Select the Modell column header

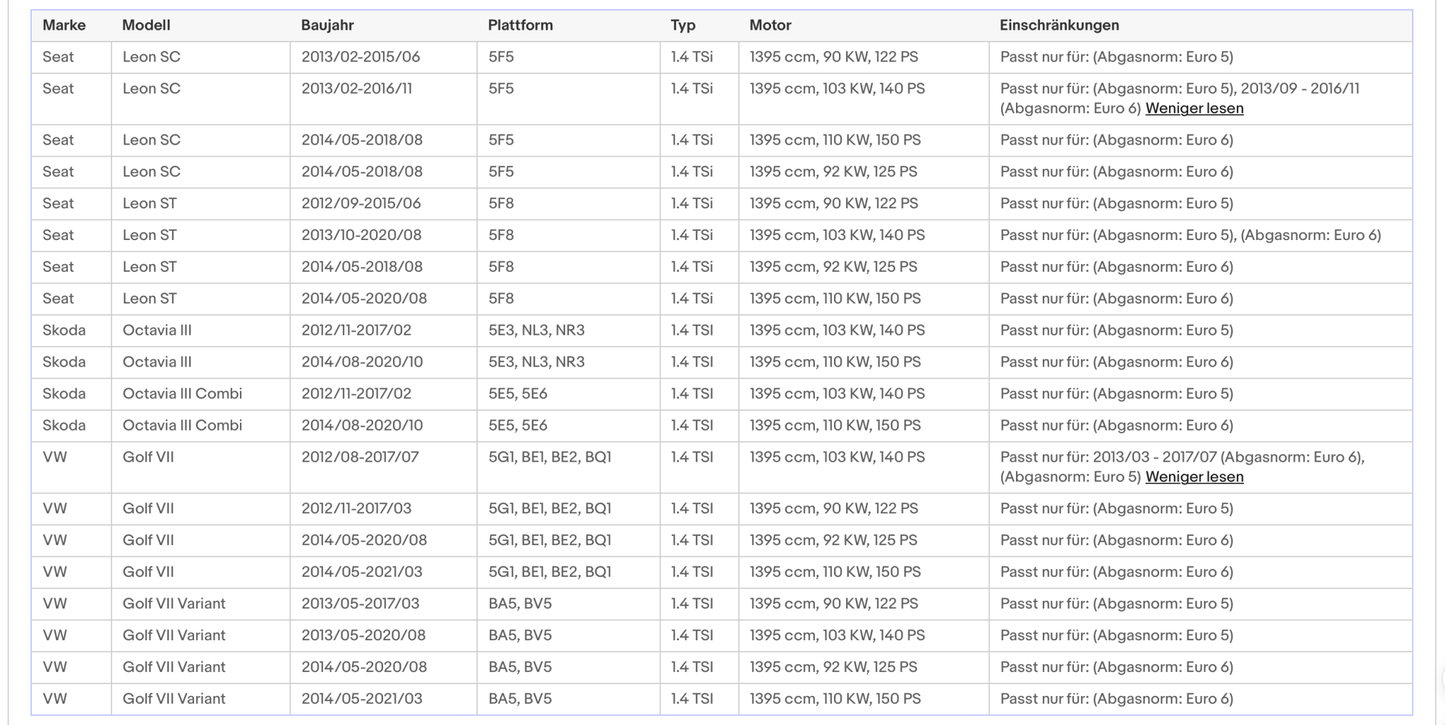click(146, 25)
